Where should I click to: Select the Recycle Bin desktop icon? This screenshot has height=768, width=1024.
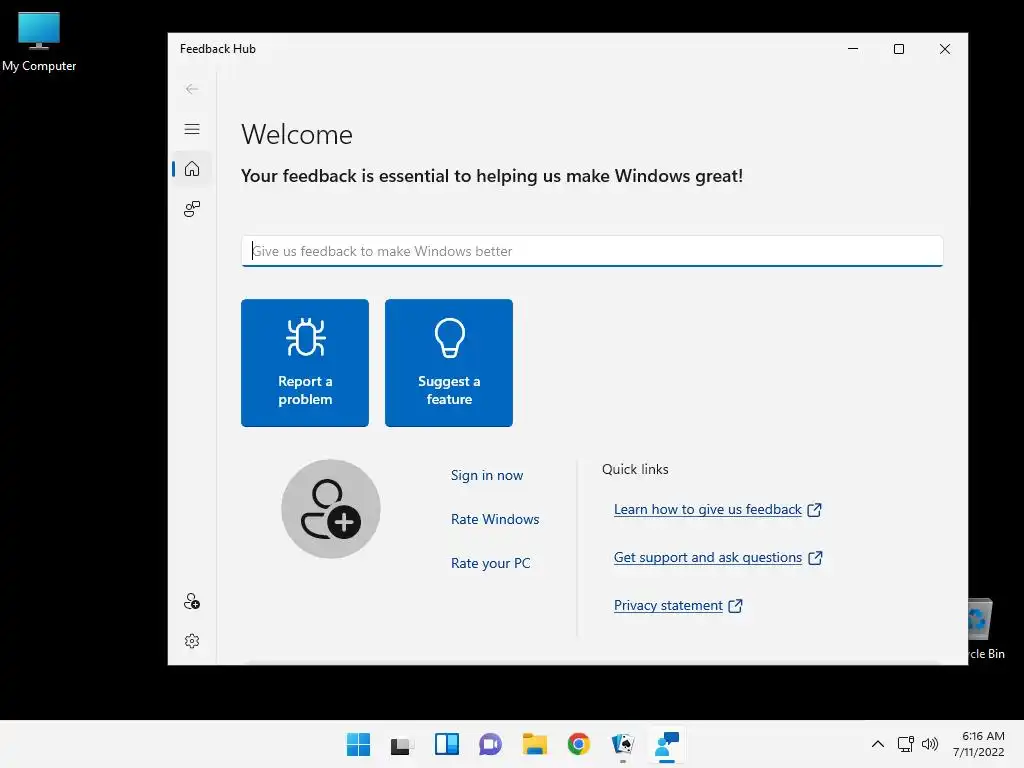coord(987,630)
